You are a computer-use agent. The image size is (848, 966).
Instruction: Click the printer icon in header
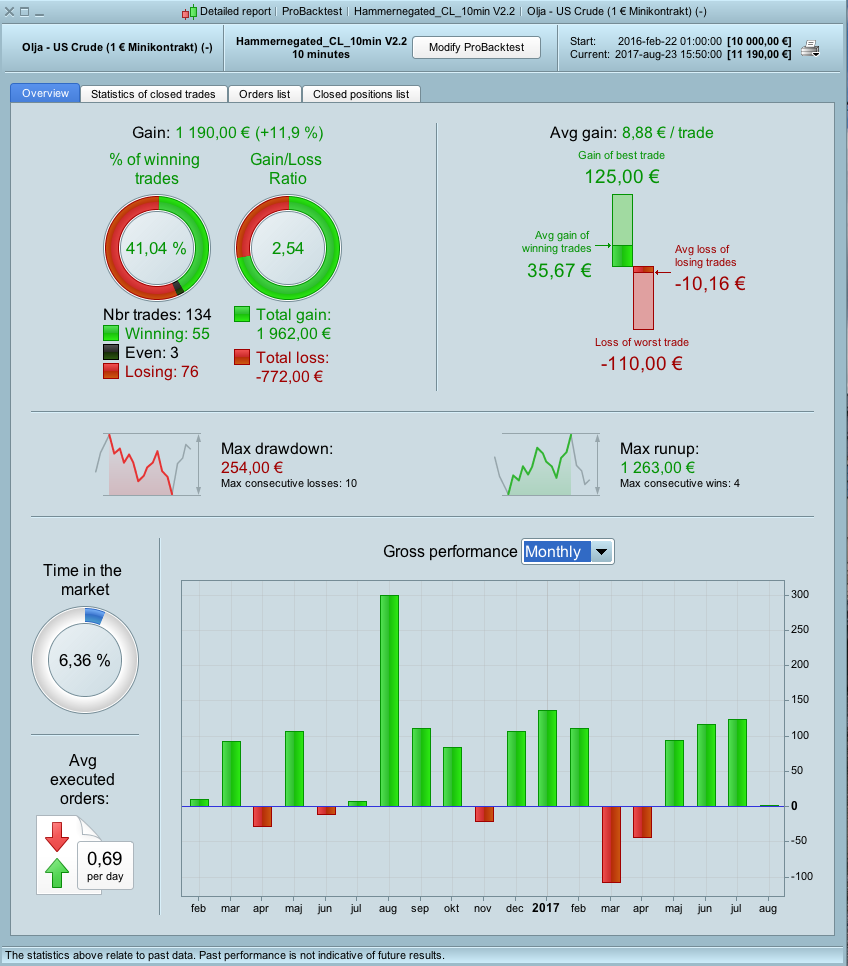click(810, 48)
